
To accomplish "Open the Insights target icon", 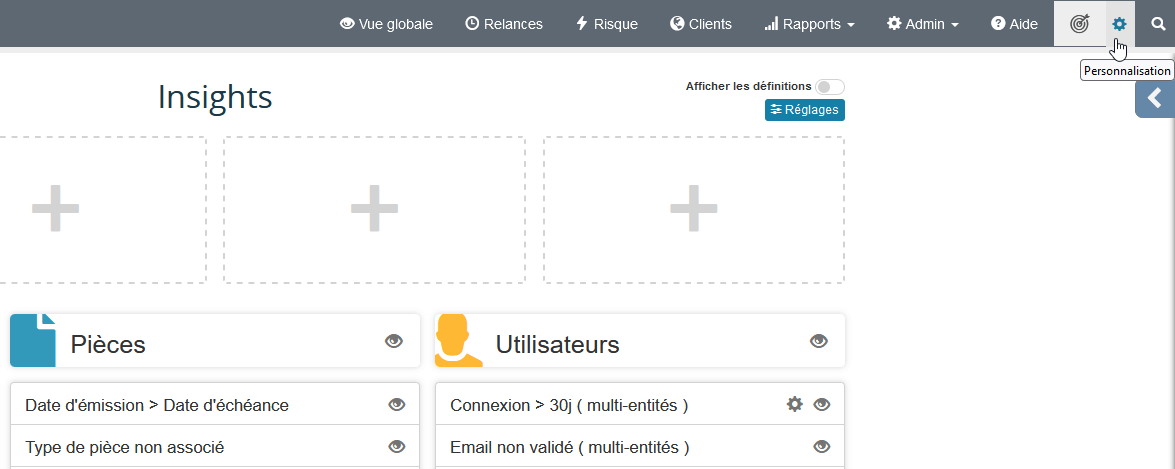I will click(1079, 24).
